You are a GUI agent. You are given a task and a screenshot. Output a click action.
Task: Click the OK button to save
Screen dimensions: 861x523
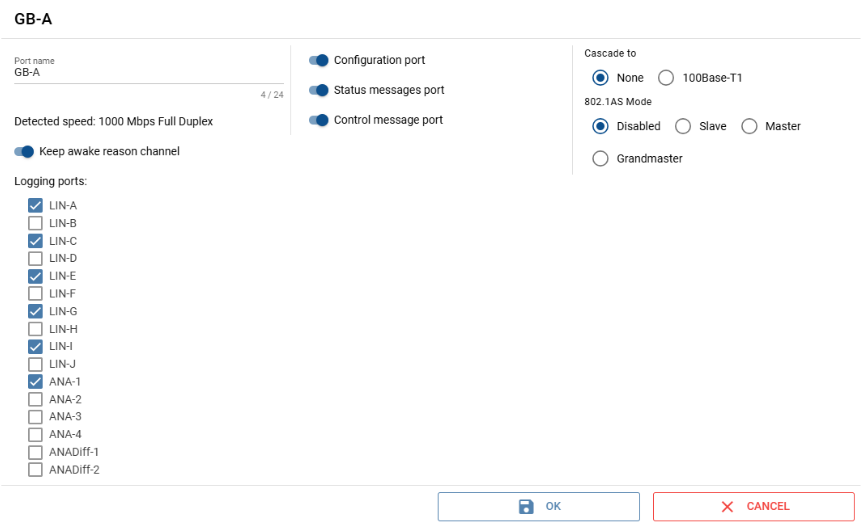click(538, 507)
